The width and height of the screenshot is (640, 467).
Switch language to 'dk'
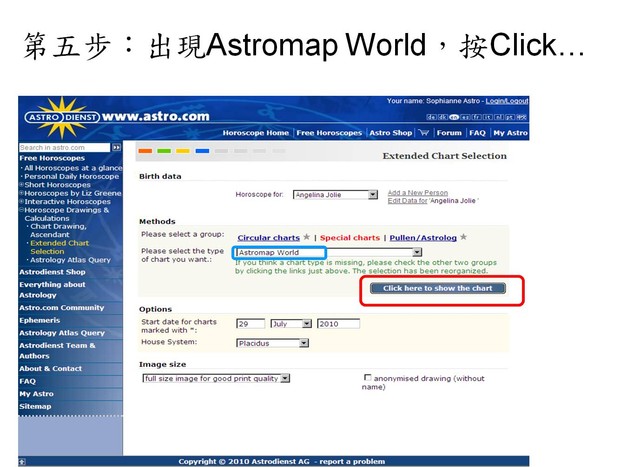pyautogui.click(x=442, y=117)
